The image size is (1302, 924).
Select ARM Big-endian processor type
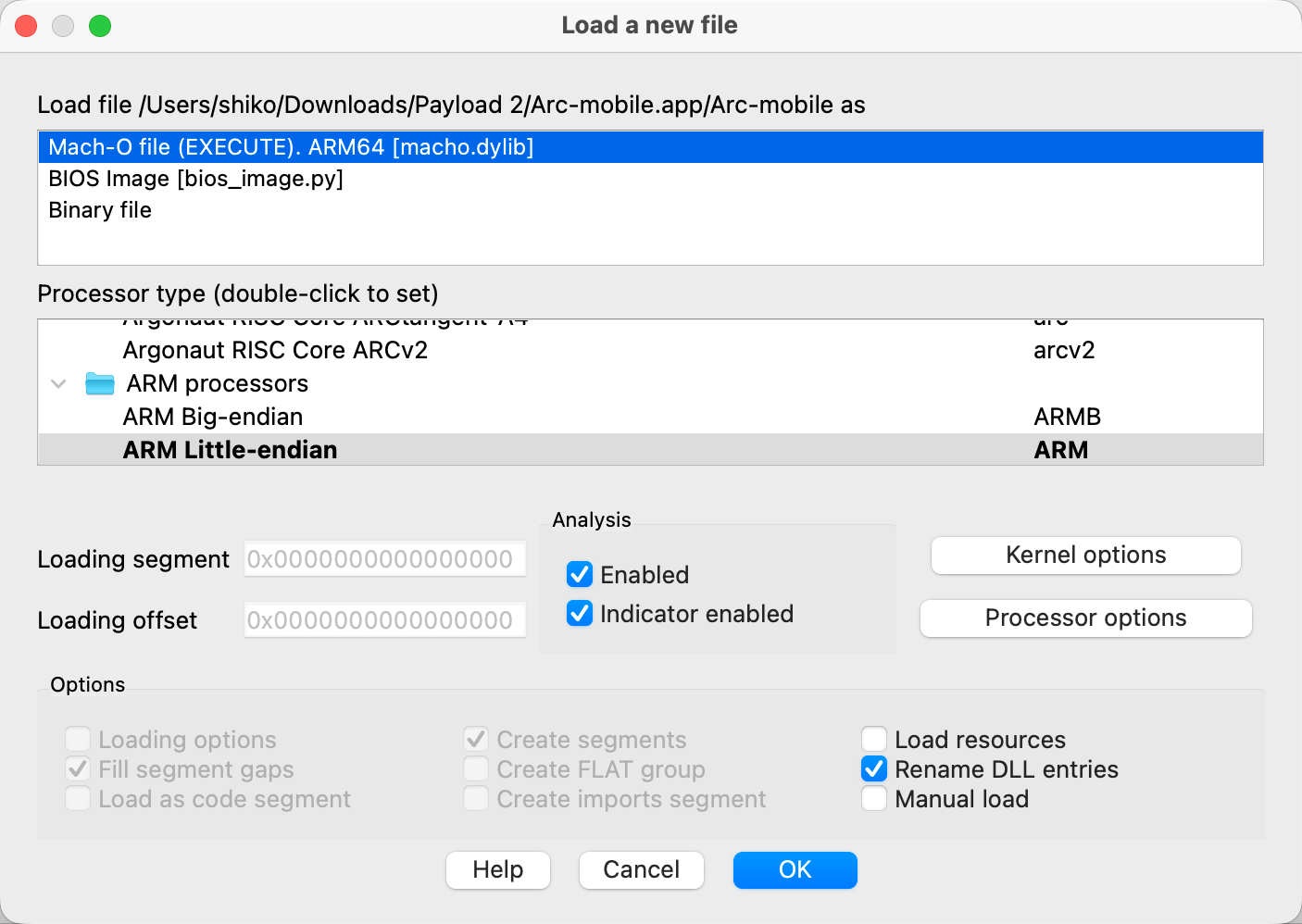[x=213, y=417]
